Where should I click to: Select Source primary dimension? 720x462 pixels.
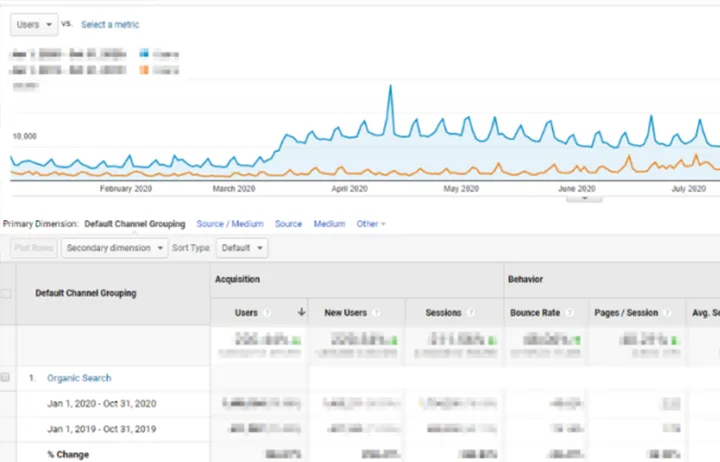click(288, 224)
